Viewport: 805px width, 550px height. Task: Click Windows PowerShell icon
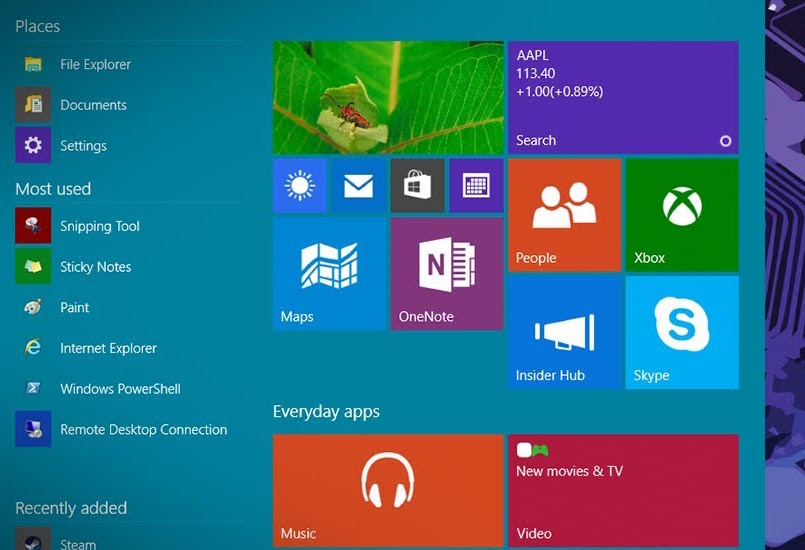pyautogui.click(x=33, y=388)
